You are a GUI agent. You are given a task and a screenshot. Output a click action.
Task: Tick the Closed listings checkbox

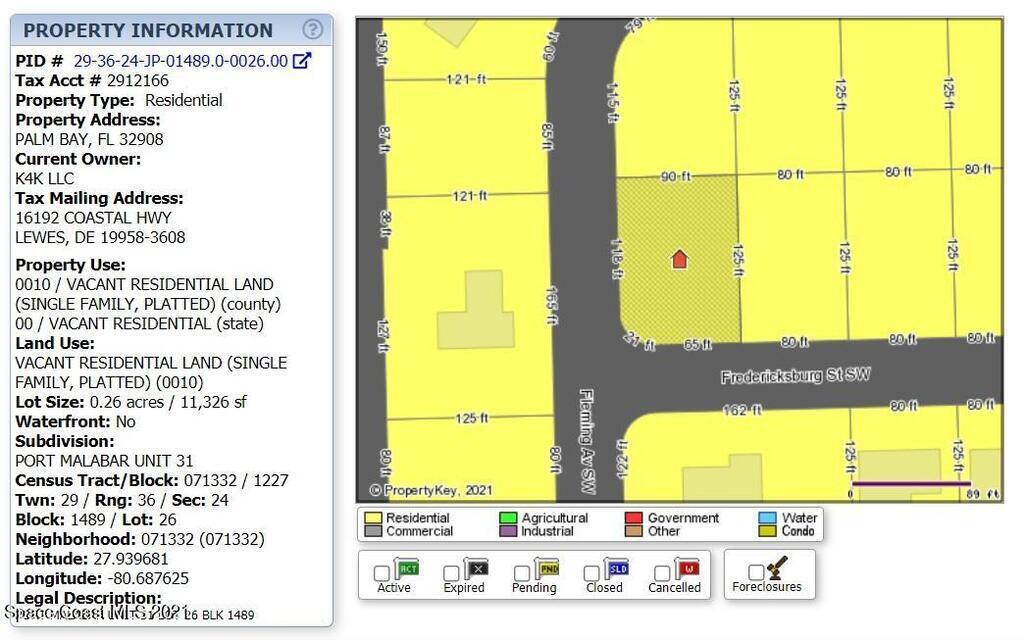tap(591, 573)
